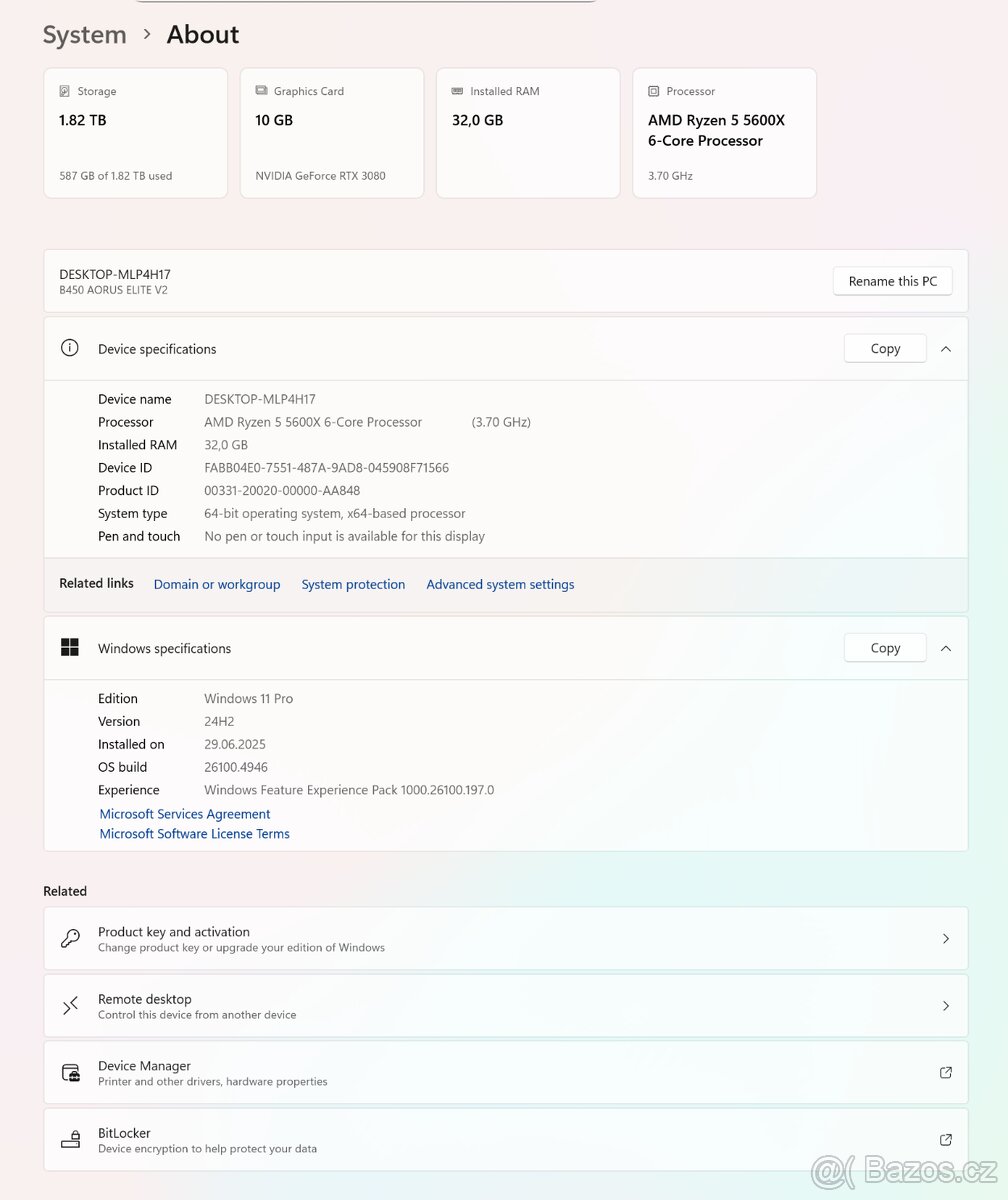
Task: Click System type 64-bit operating system value
Action: pyautogui.click(x=335, y=513)
